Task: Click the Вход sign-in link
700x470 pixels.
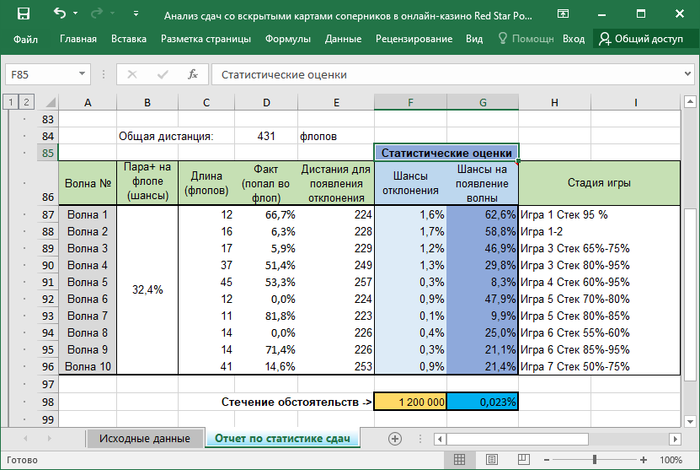Action: click(573, 39)
